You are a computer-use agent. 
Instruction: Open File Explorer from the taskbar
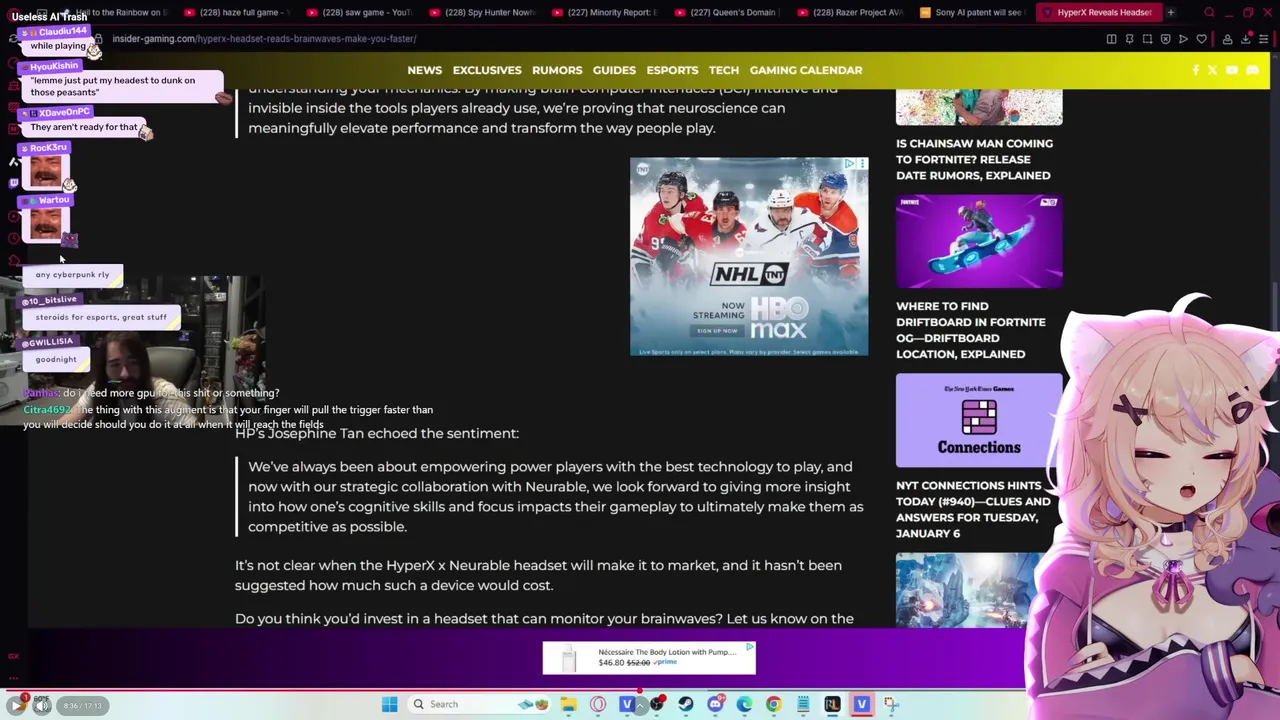point(569,704)
